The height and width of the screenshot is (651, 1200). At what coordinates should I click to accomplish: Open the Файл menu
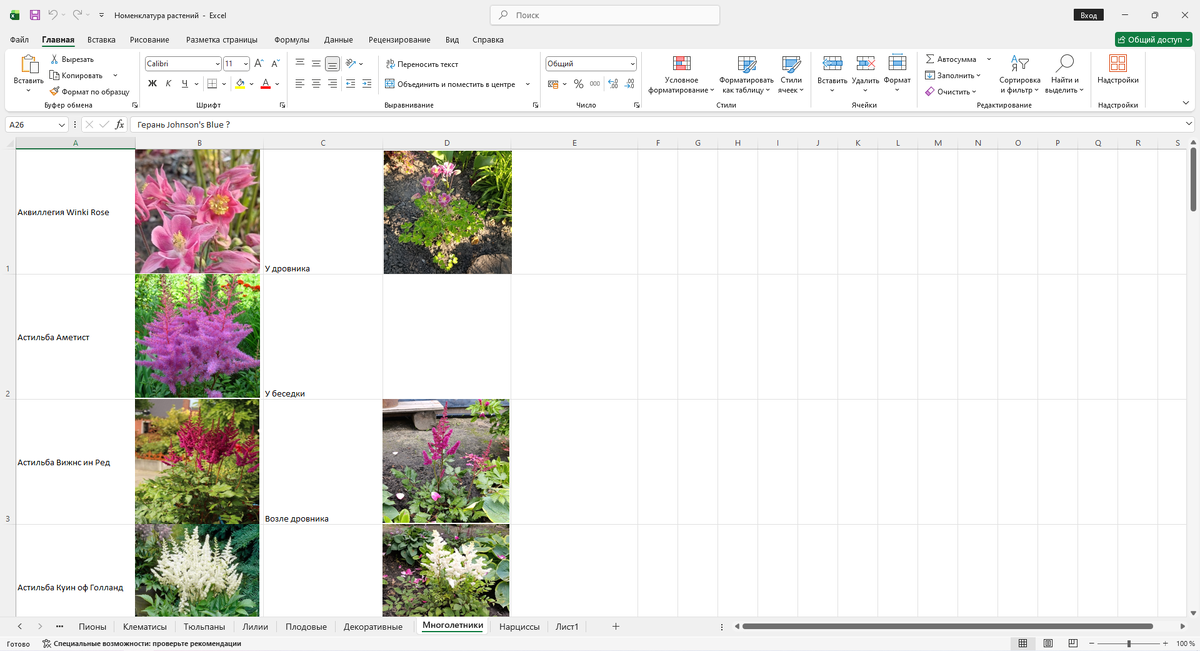coord(19,40)
